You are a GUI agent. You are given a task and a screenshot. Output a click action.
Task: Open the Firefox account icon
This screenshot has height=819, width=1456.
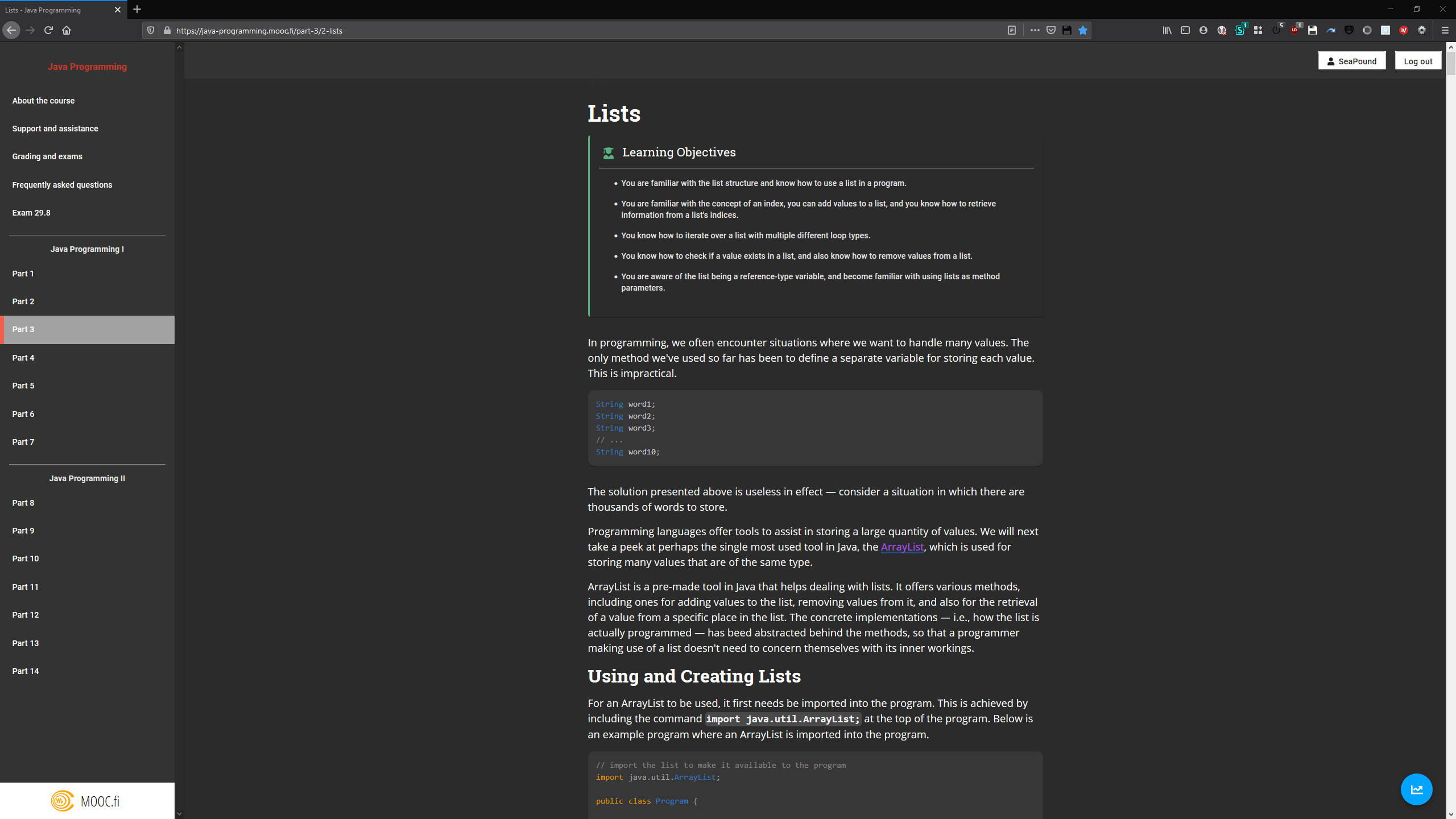[x=1203, y=30]
